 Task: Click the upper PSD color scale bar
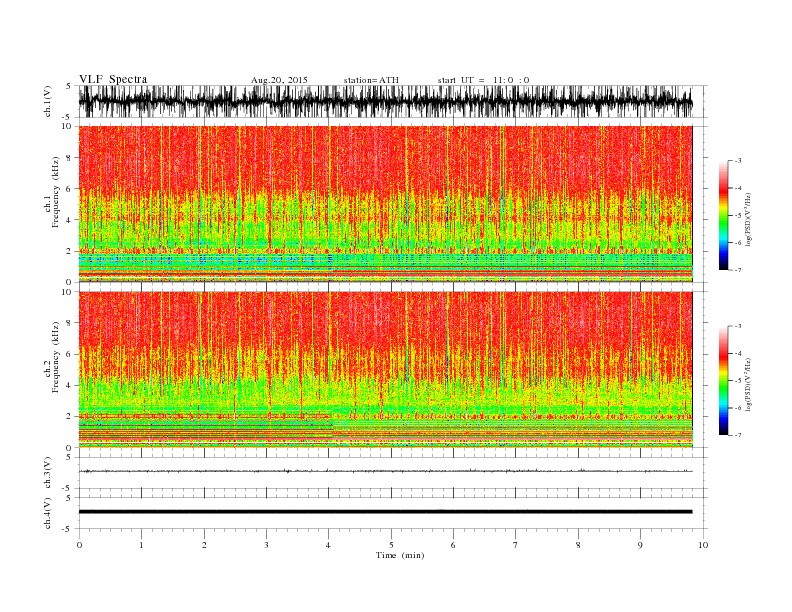(723, 215)
